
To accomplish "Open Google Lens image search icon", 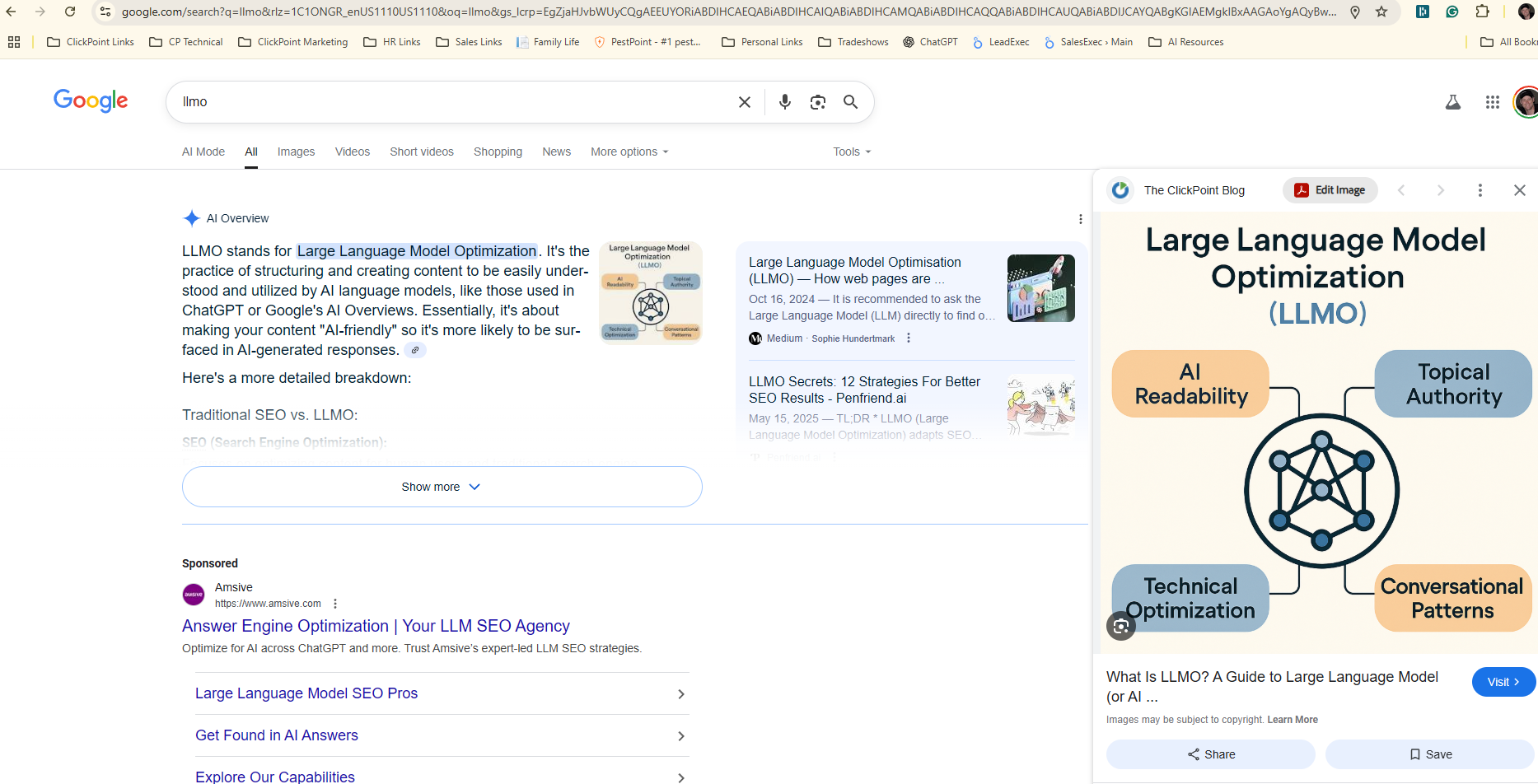I will point(818,102).
